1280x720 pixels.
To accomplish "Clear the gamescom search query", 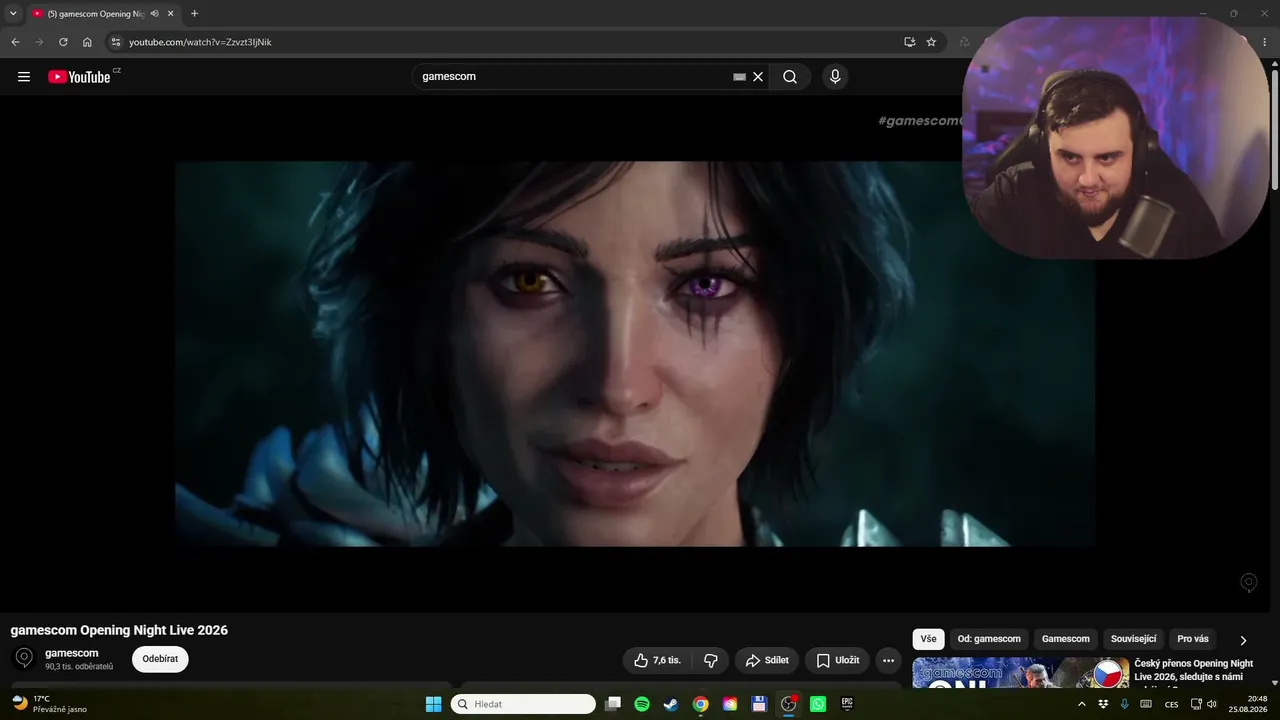I will click(x=758, y=77).
